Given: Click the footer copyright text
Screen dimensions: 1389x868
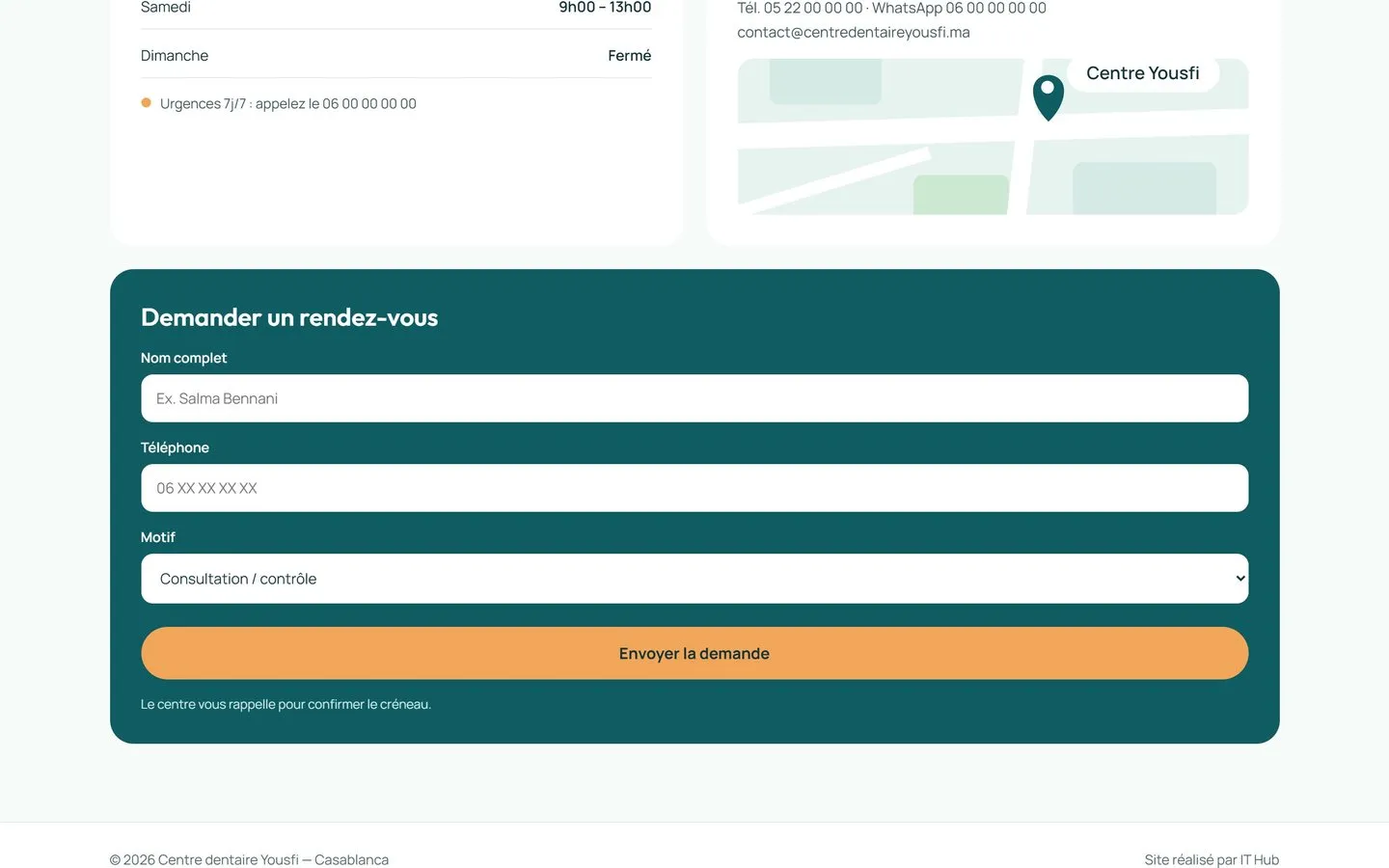Looking at the screenshot, I should click(x=249, y=859).
